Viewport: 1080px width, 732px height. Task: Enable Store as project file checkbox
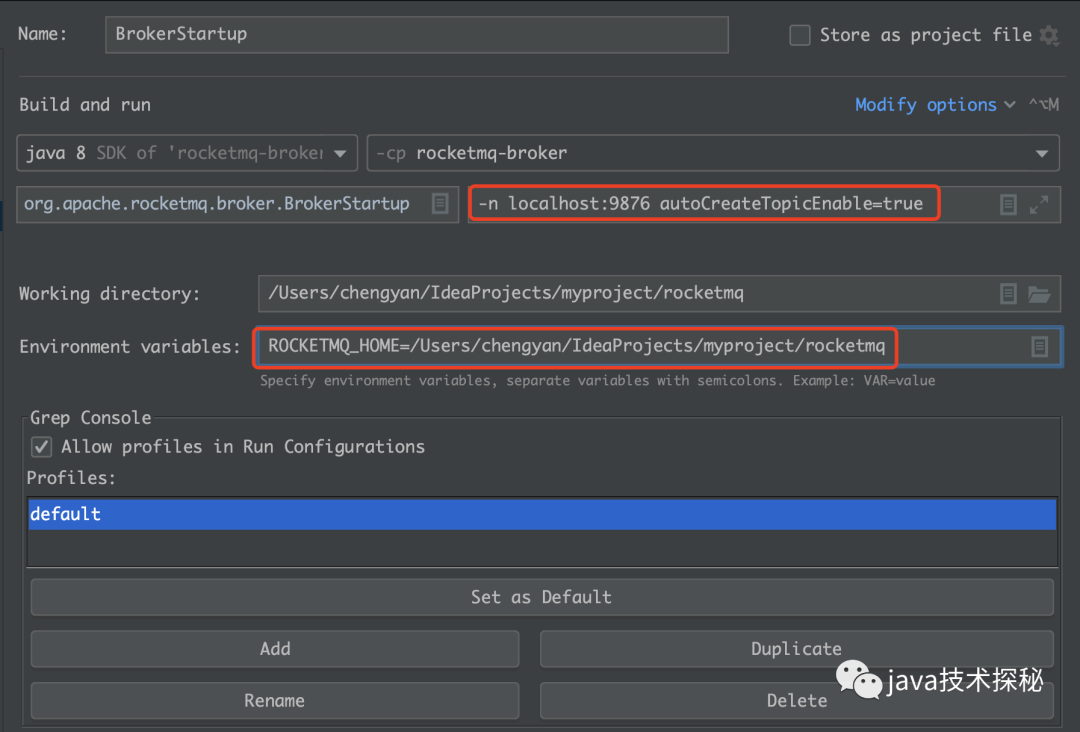(x=800, y=35)
